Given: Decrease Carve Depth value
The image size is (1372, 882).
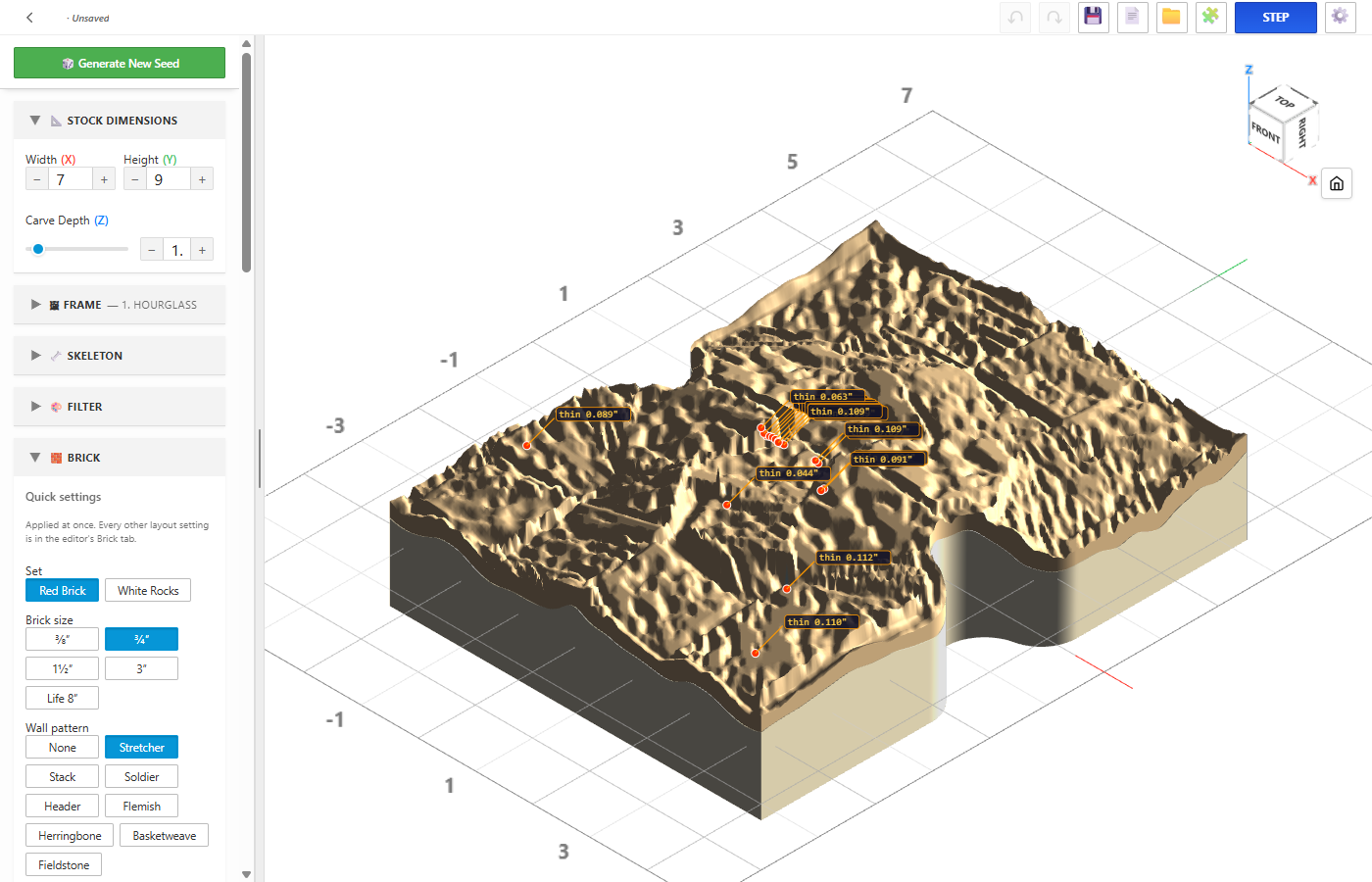Looking at the screenshot, I should 152,250.
